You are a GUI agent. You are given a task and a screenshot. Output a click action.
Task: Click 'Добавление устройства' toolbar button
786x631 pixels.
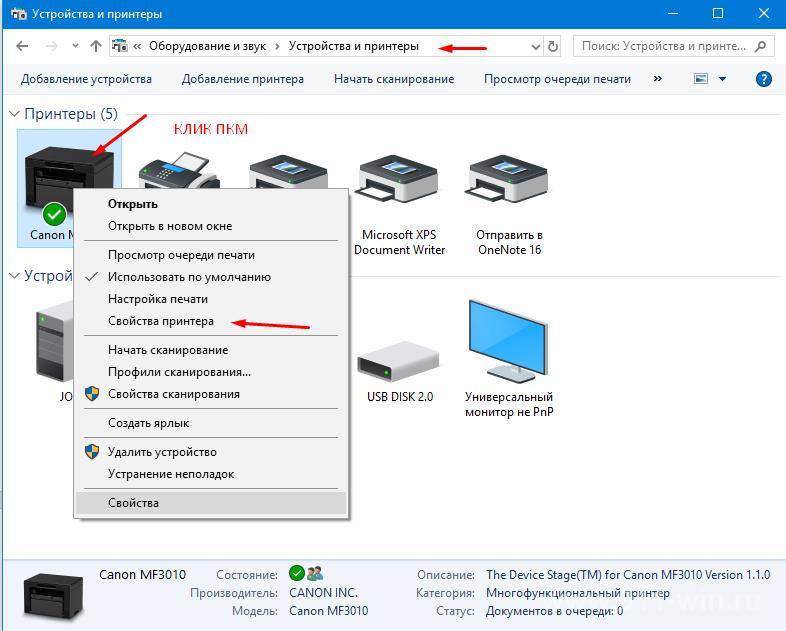[86, 79]
